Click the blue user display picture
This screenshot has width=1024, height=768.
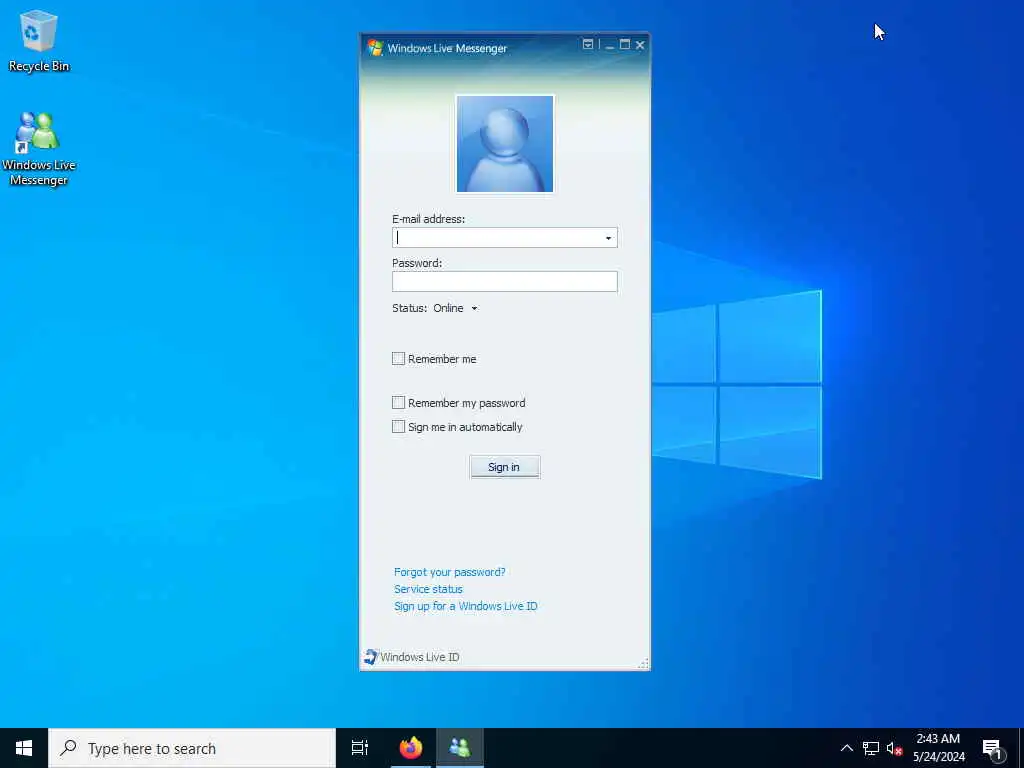(505, 144)
